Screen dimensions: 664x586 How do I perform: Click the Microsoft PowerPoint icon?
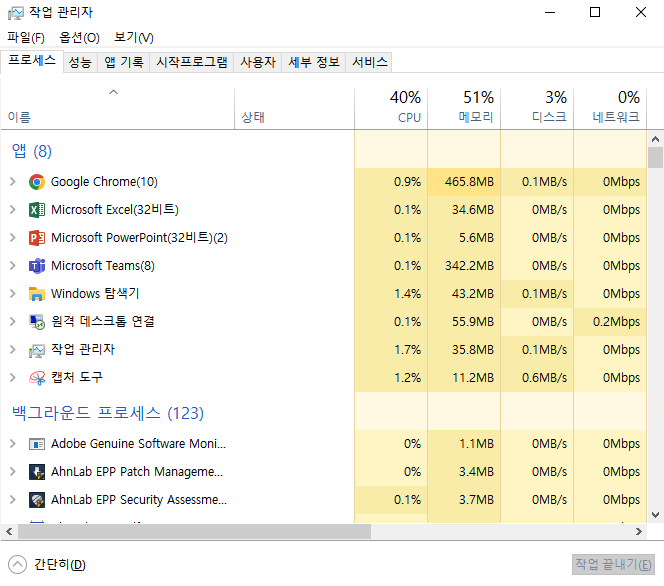pyautogui.click(x=37, y=238)
